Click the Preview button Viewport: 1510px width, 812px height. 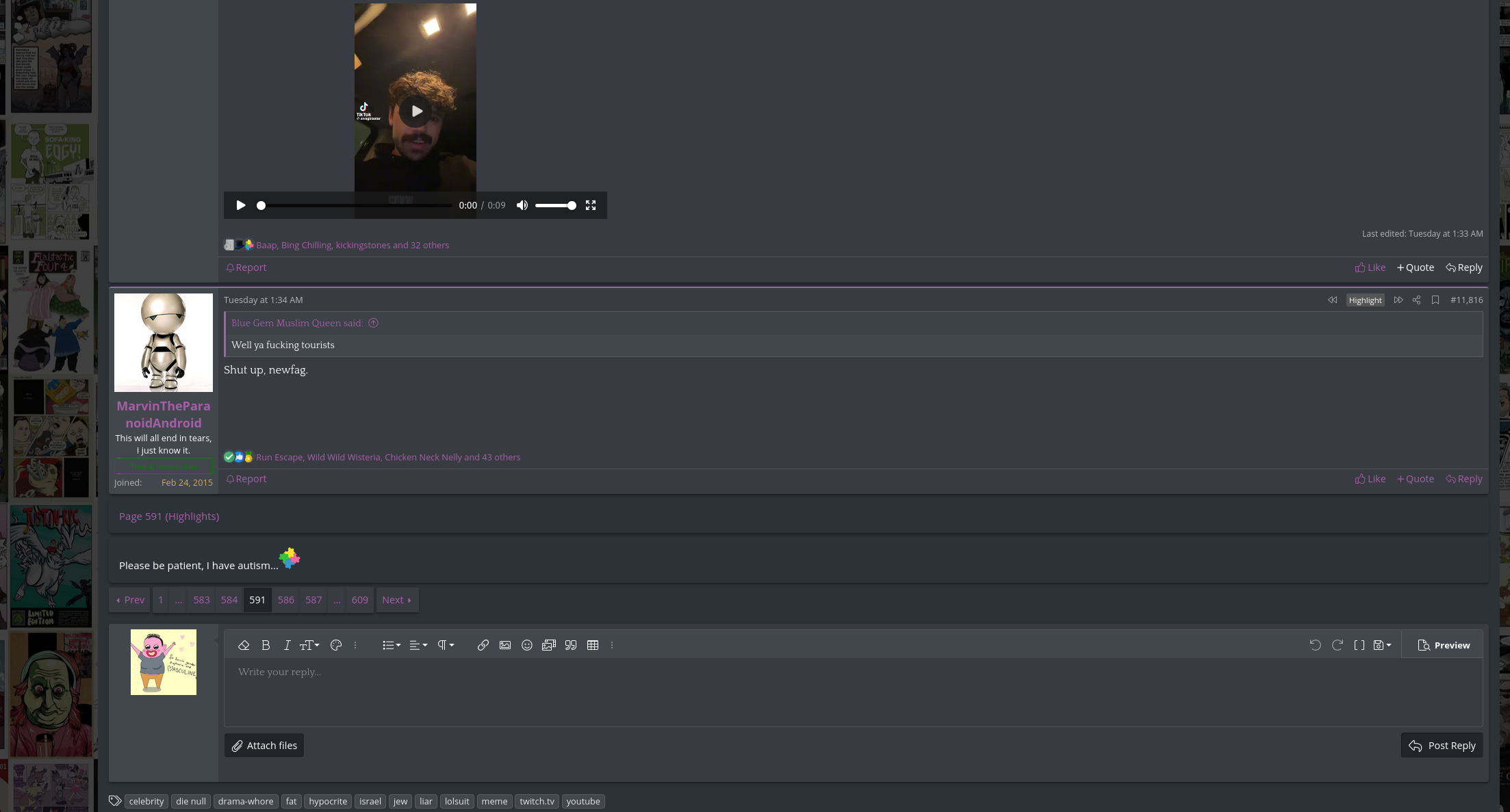pos(1443,645)
